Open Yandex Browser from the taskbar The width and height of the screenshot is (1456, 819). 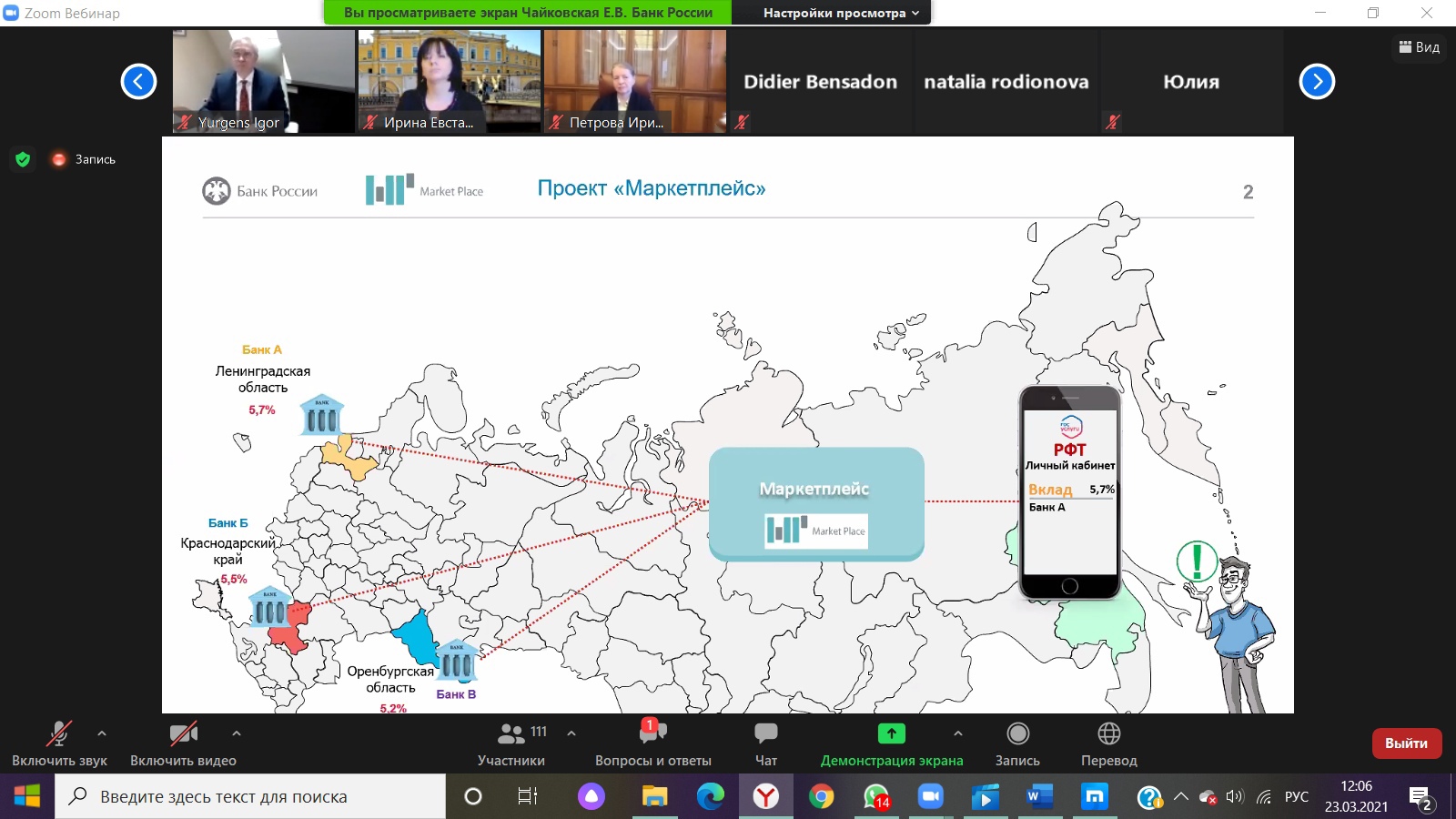pyautogui.click(x=765, y=797)
